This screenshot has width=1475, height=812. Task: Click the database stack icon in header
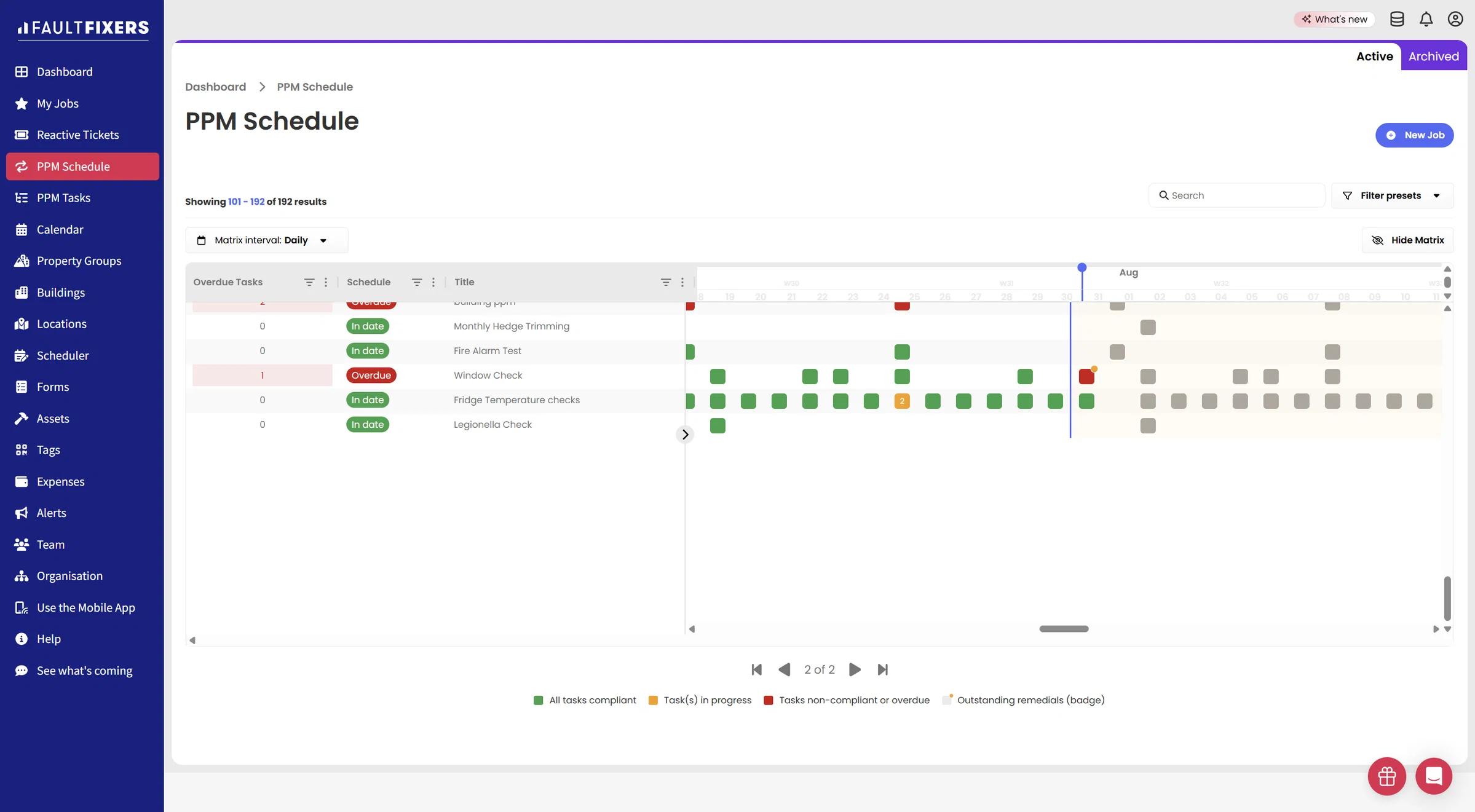[x=1397, y=19]
